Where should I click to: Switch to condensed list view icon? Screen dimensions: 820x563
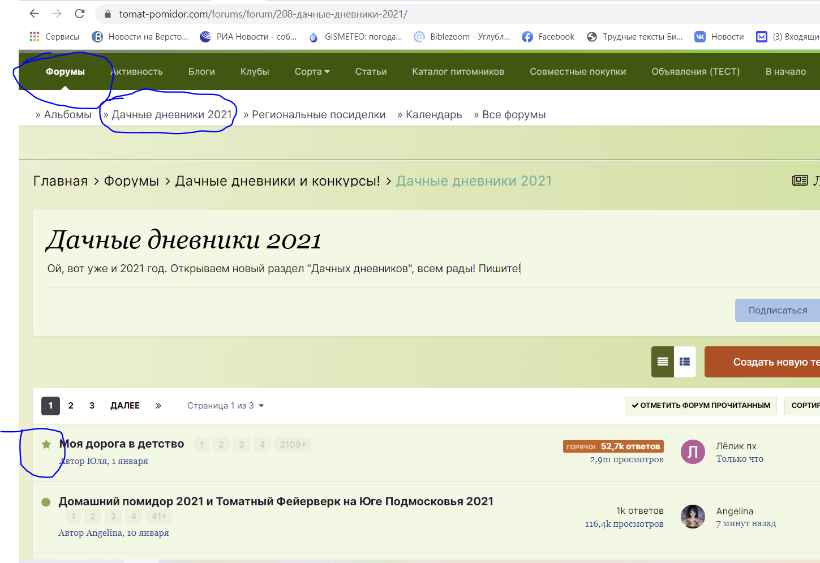click(662, 362)
